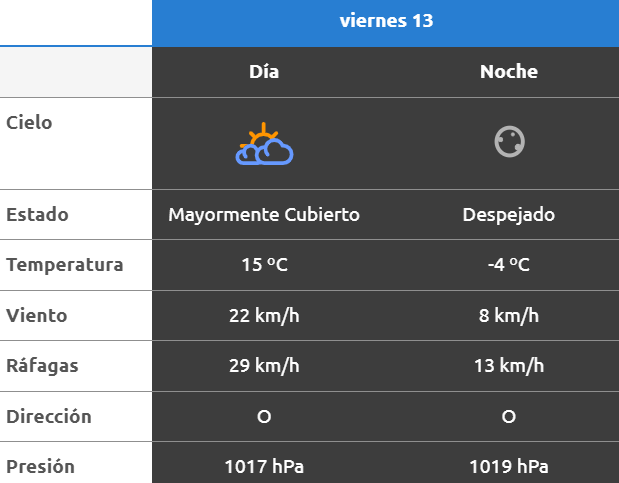Click the 13 km/h night gusts value
This screenshot has width=619, height=483.
point(509,366)
